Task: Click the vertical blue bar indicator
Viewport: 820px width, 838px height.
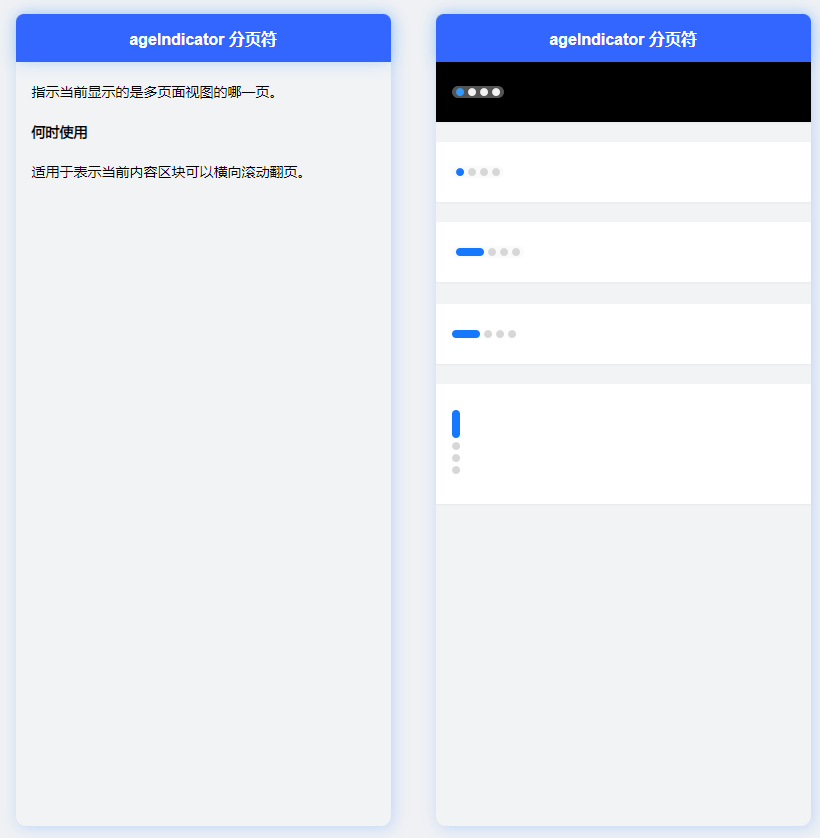Action: coord(456,424)
